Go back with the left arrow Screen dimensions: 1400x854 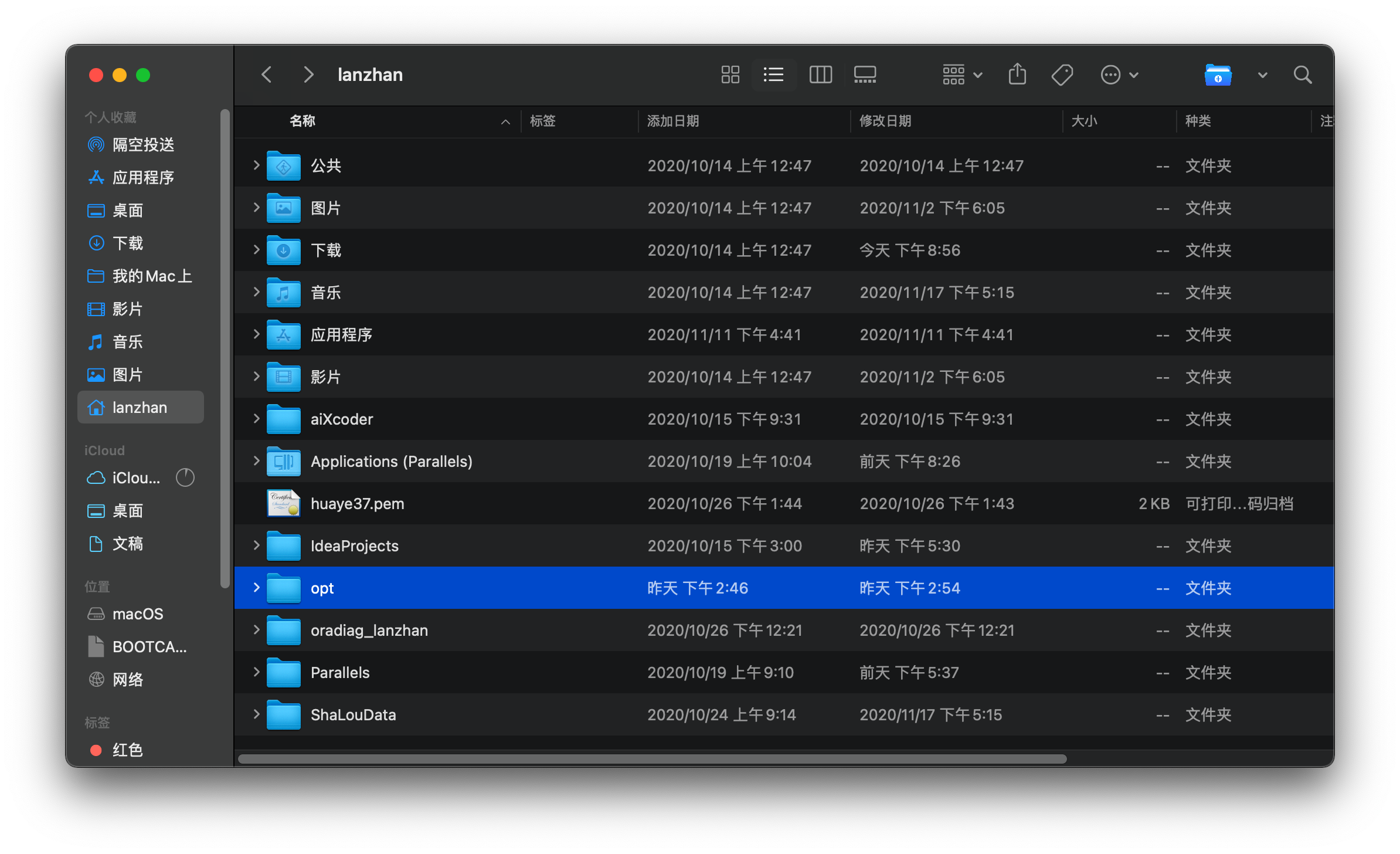click(267, 74)
